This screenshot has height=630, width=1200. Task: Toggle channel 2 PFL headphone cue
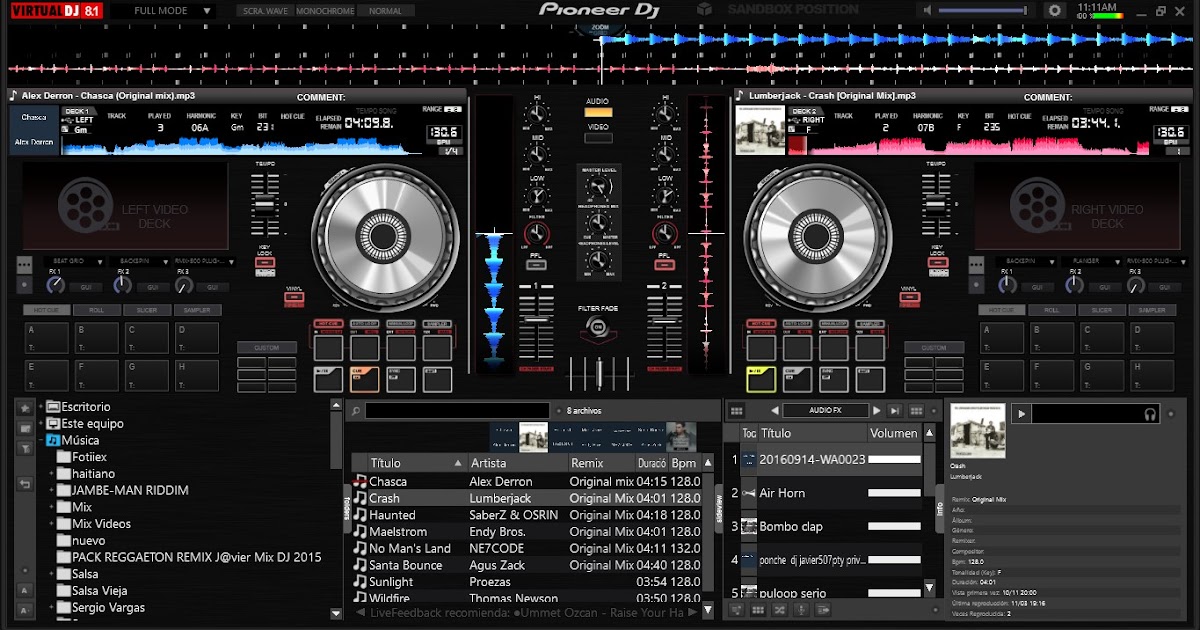tap(663, 264)
